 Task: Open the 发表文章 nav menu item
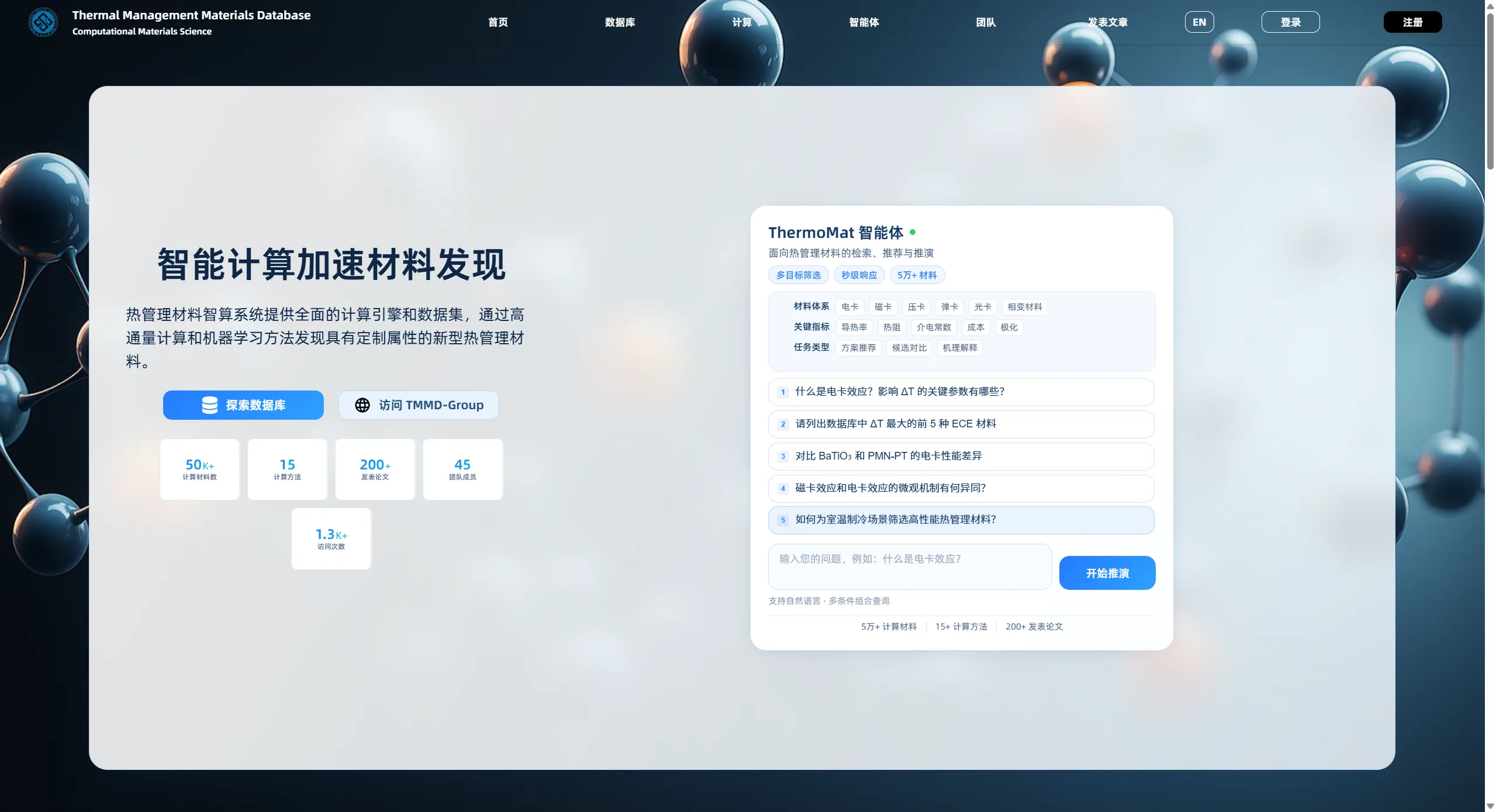pos(1107,22)
